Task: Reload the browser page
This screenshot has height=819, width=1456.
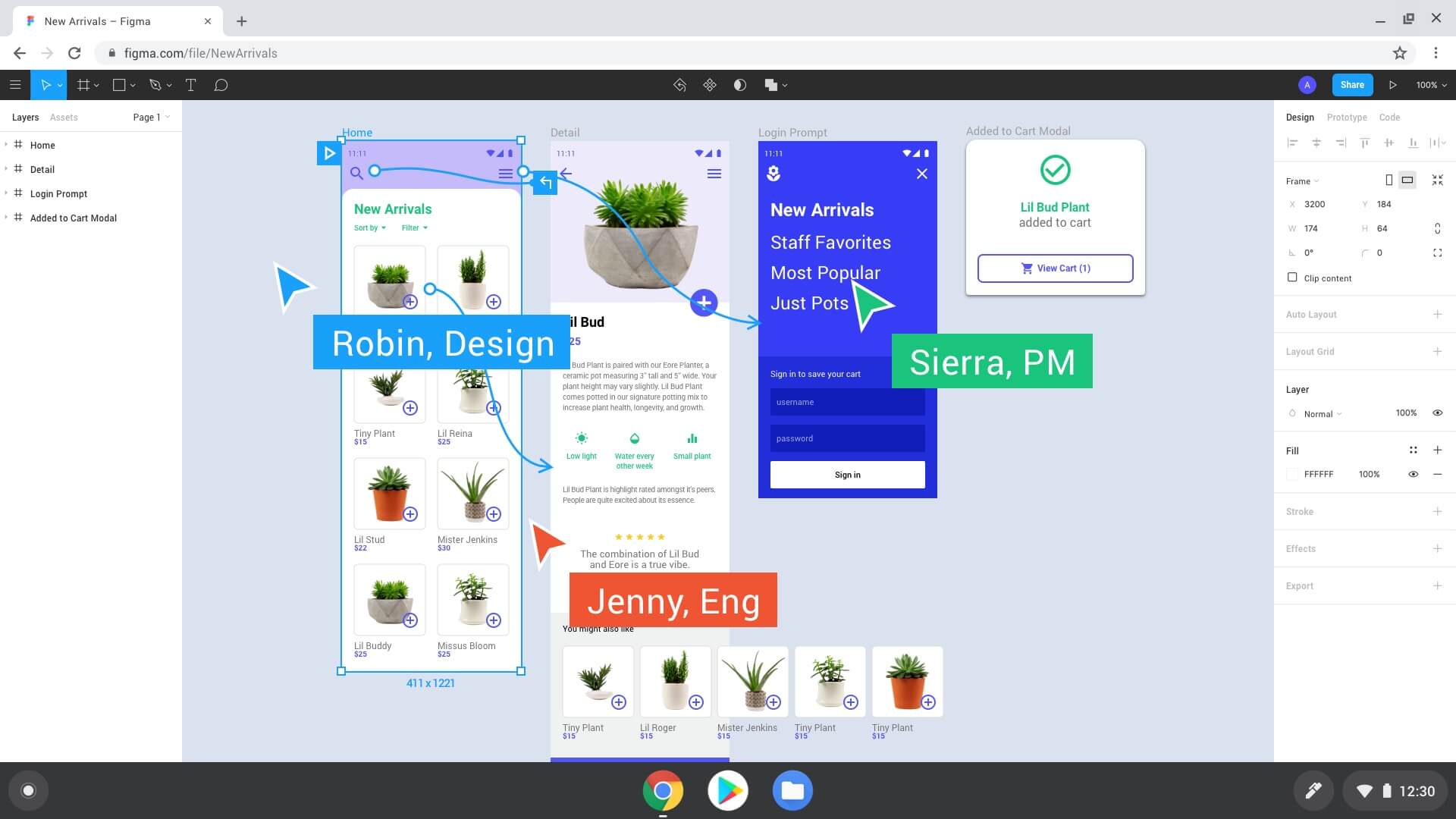Action: [x=74, y=53]
